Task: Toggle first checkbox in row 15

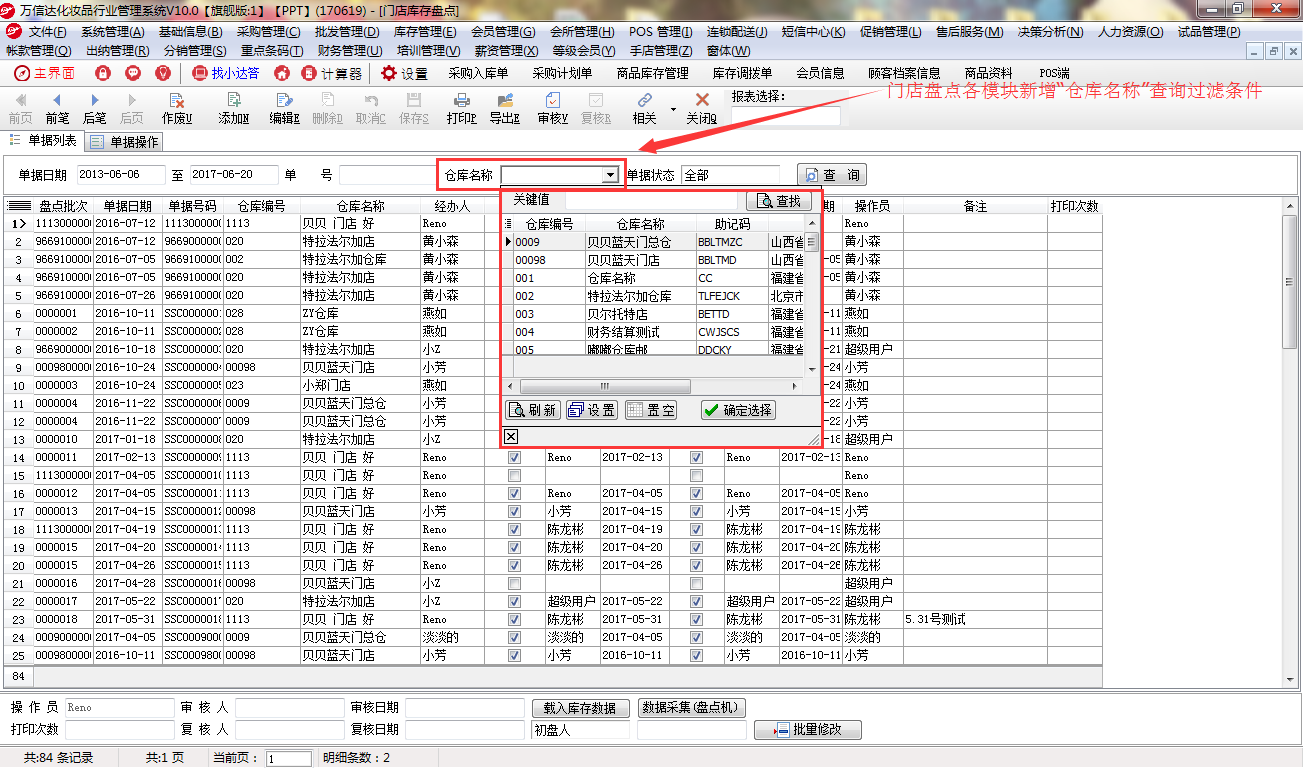Action: click(x=514, y=476)
